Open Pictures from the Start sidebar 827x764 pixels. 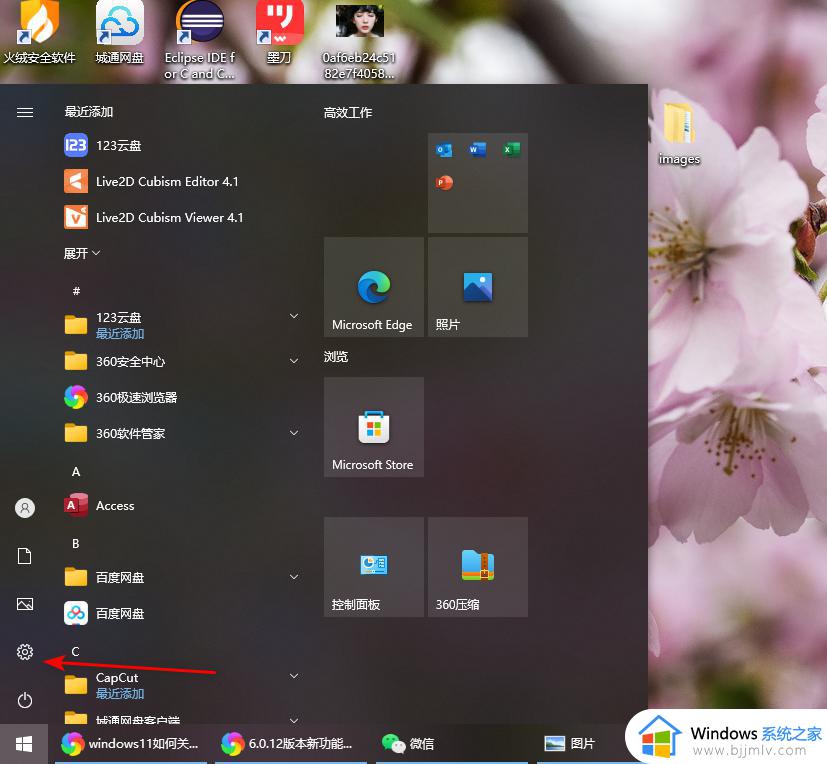25,604
